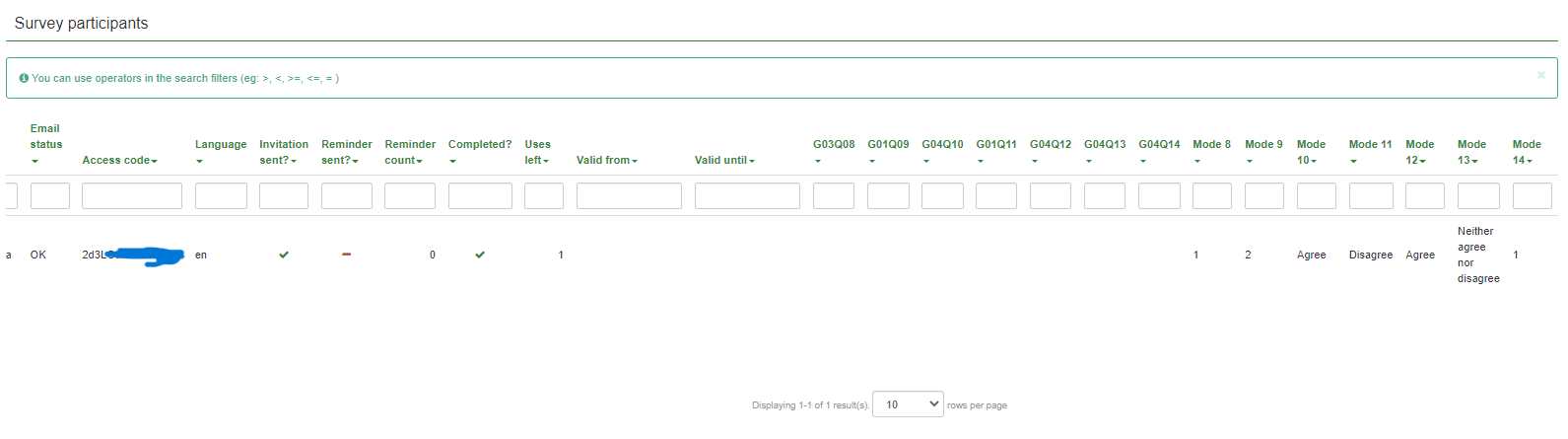The image size is (1568, 439).
Task: Click the Mode 8 value 1 link
Action: (1196, 255)
